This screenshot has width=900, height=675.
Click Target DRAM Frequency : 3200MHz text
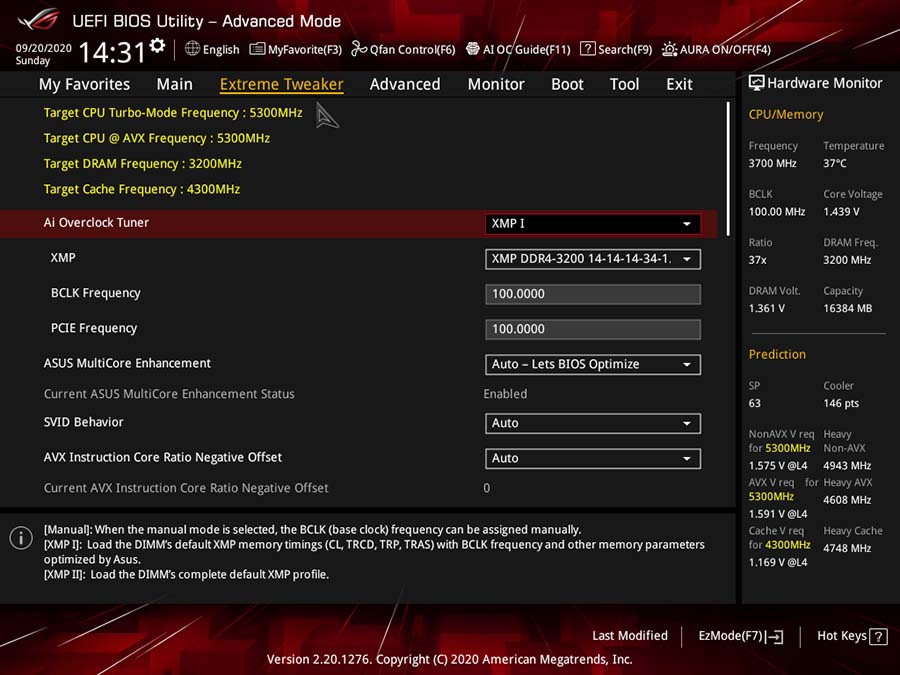[142, 164]
